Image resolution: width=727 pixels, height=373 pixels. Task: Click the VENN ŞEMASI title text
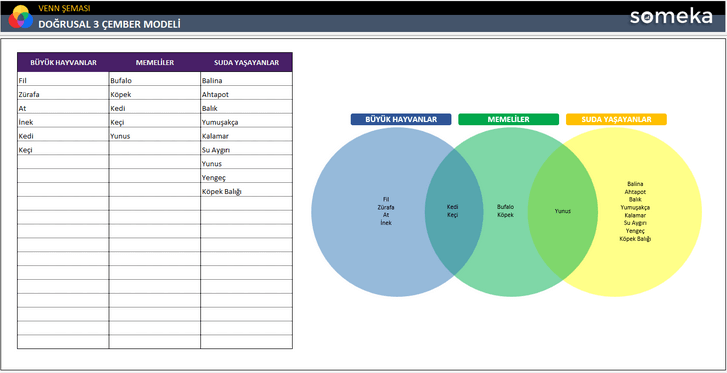[64, 8]
